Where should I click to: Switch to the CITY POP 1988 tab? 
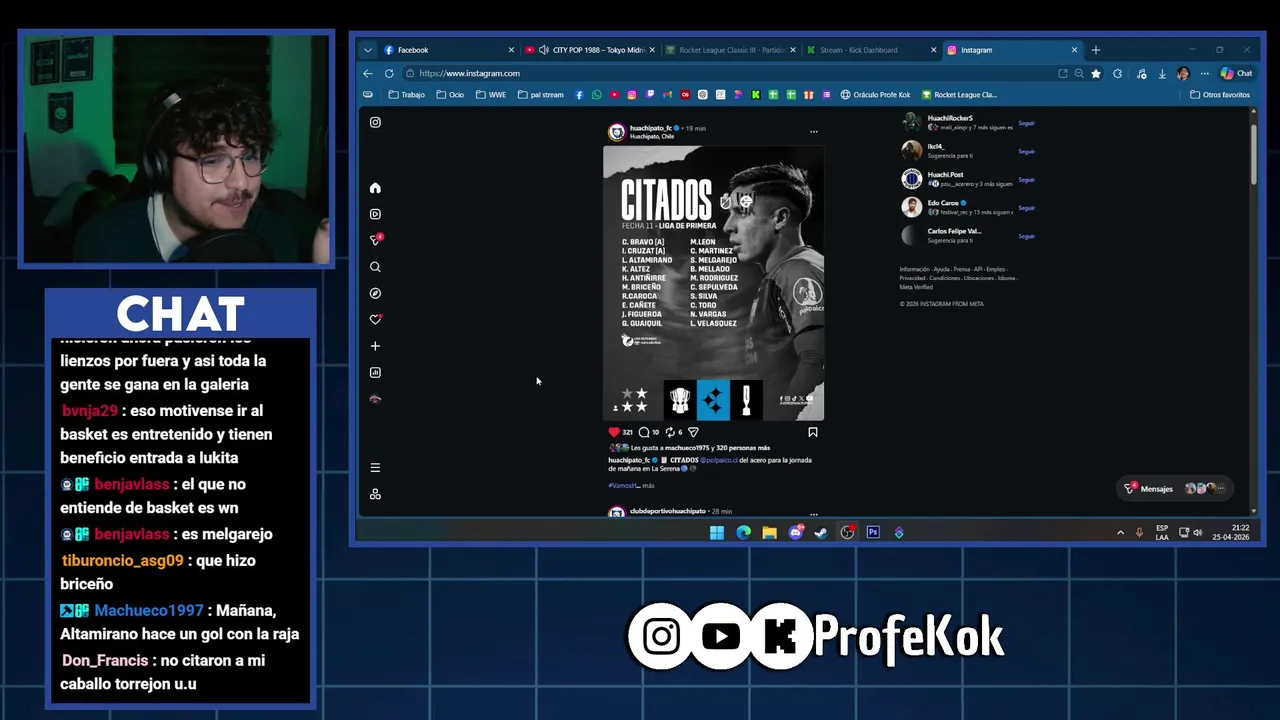590,50
